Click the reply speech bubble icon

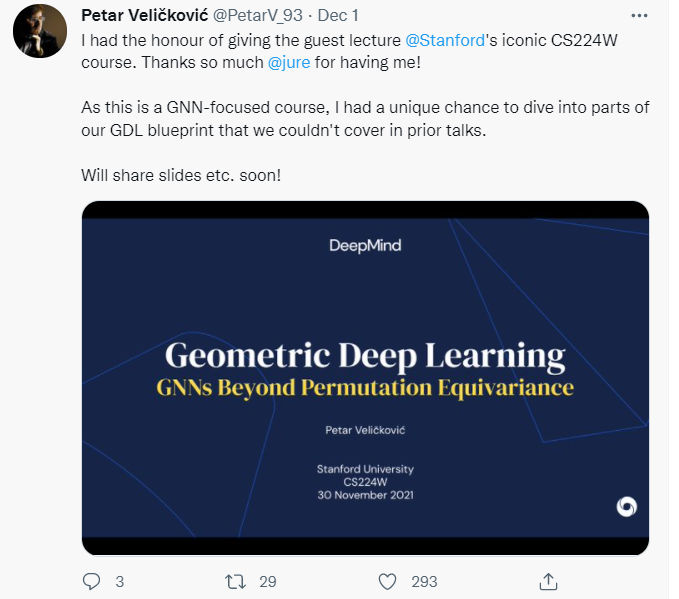(x=91, y=581)
